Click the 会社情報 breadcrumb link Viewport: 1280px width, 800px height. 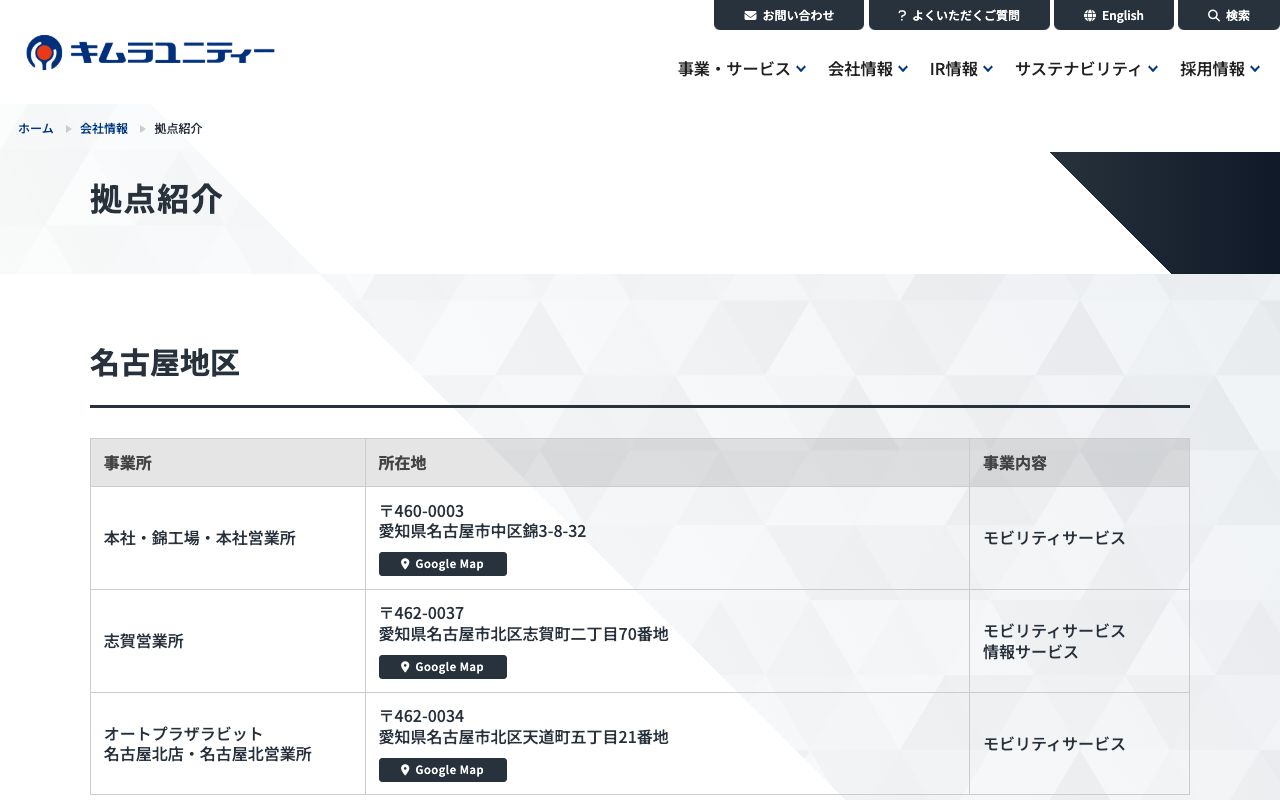point(104,128)
